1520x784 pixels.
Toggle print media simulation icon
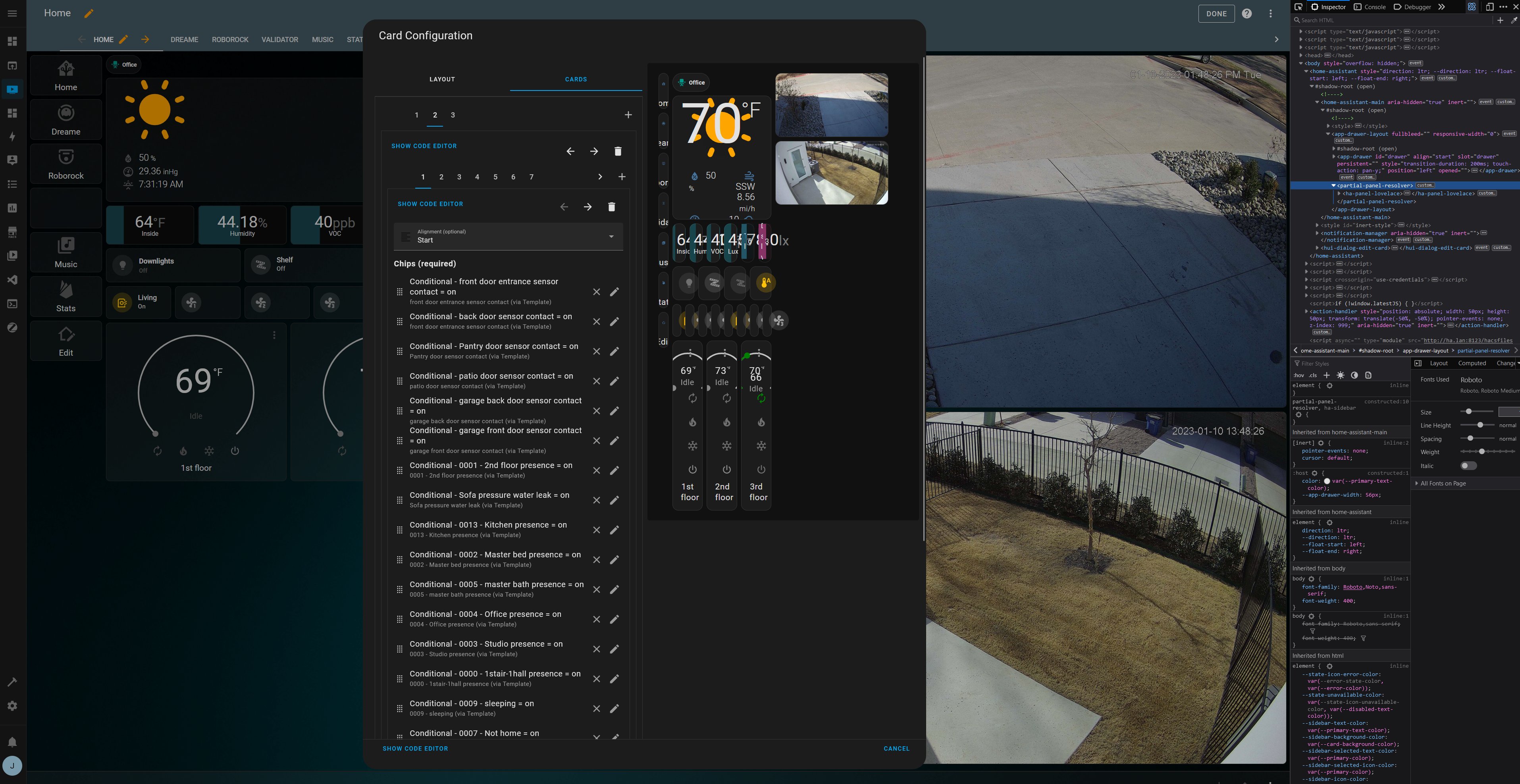coord(1368,375)
